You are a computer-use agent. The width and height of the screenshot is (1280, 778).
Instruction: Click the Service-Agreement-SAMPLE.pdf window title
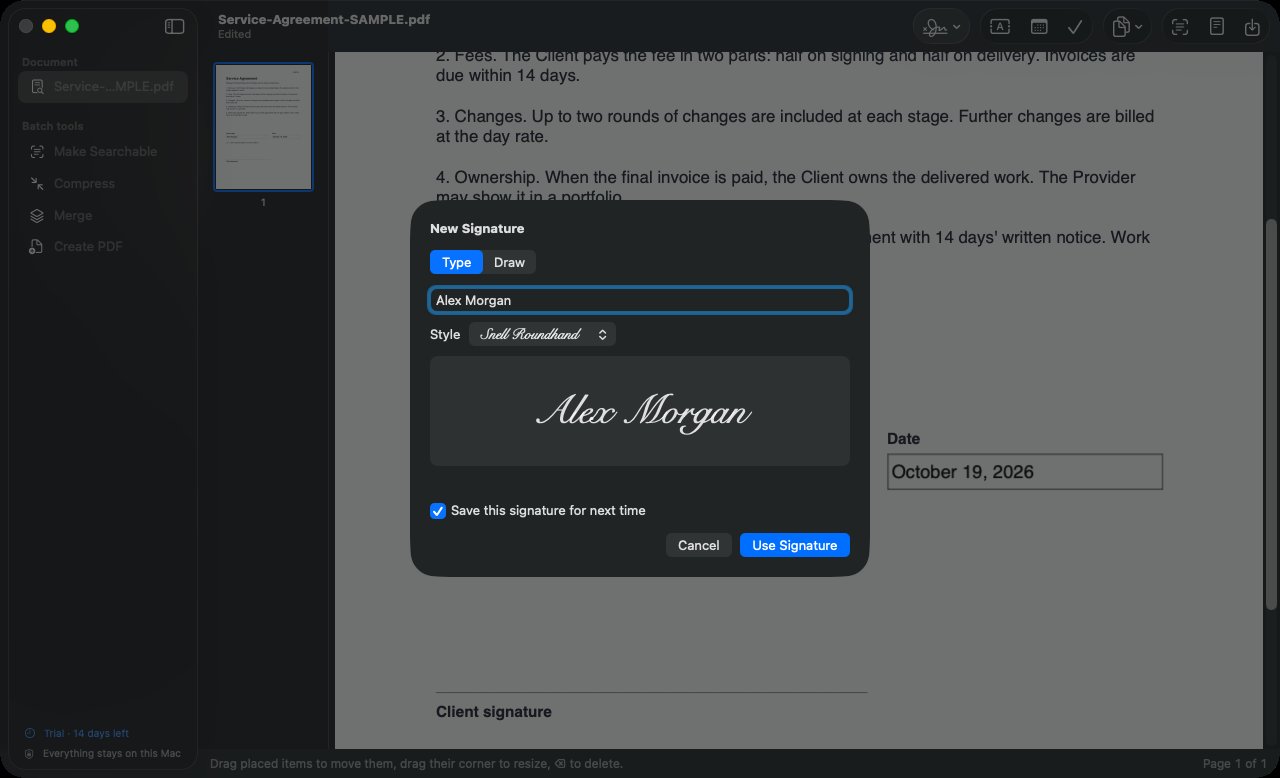click(324, 19)
